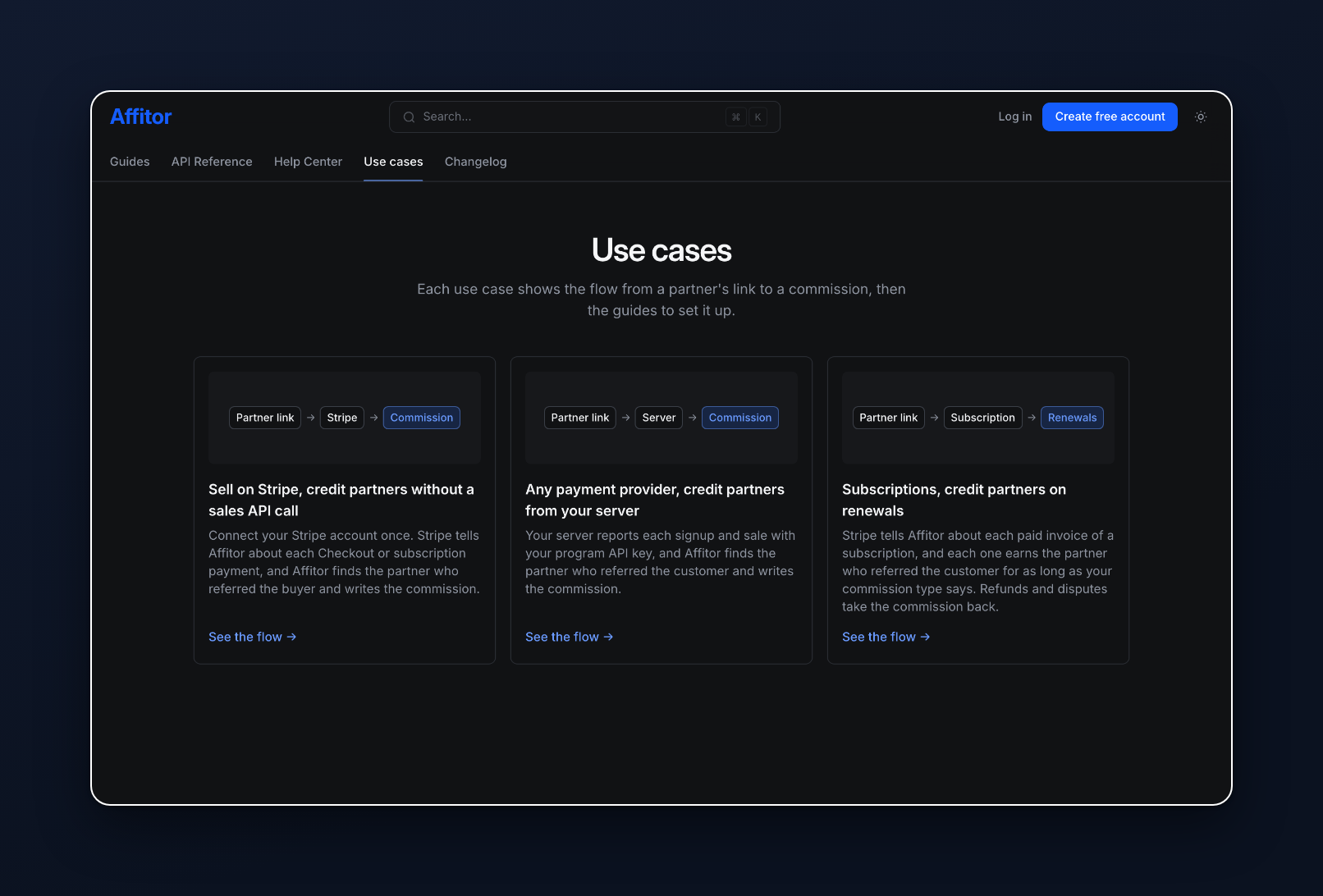
Task: Click heading Sell on Stripe, credit partners
Action: (x=341, y=500)
